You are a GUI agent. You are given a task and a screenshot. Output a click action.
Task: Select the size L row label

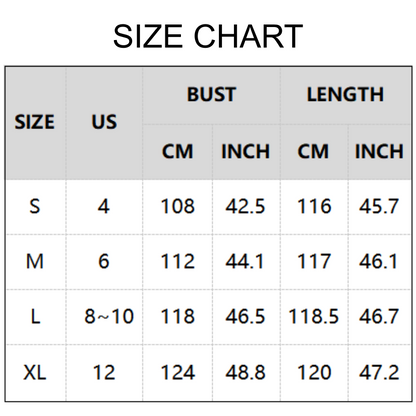pyautogui.click(x=35, y=316)
